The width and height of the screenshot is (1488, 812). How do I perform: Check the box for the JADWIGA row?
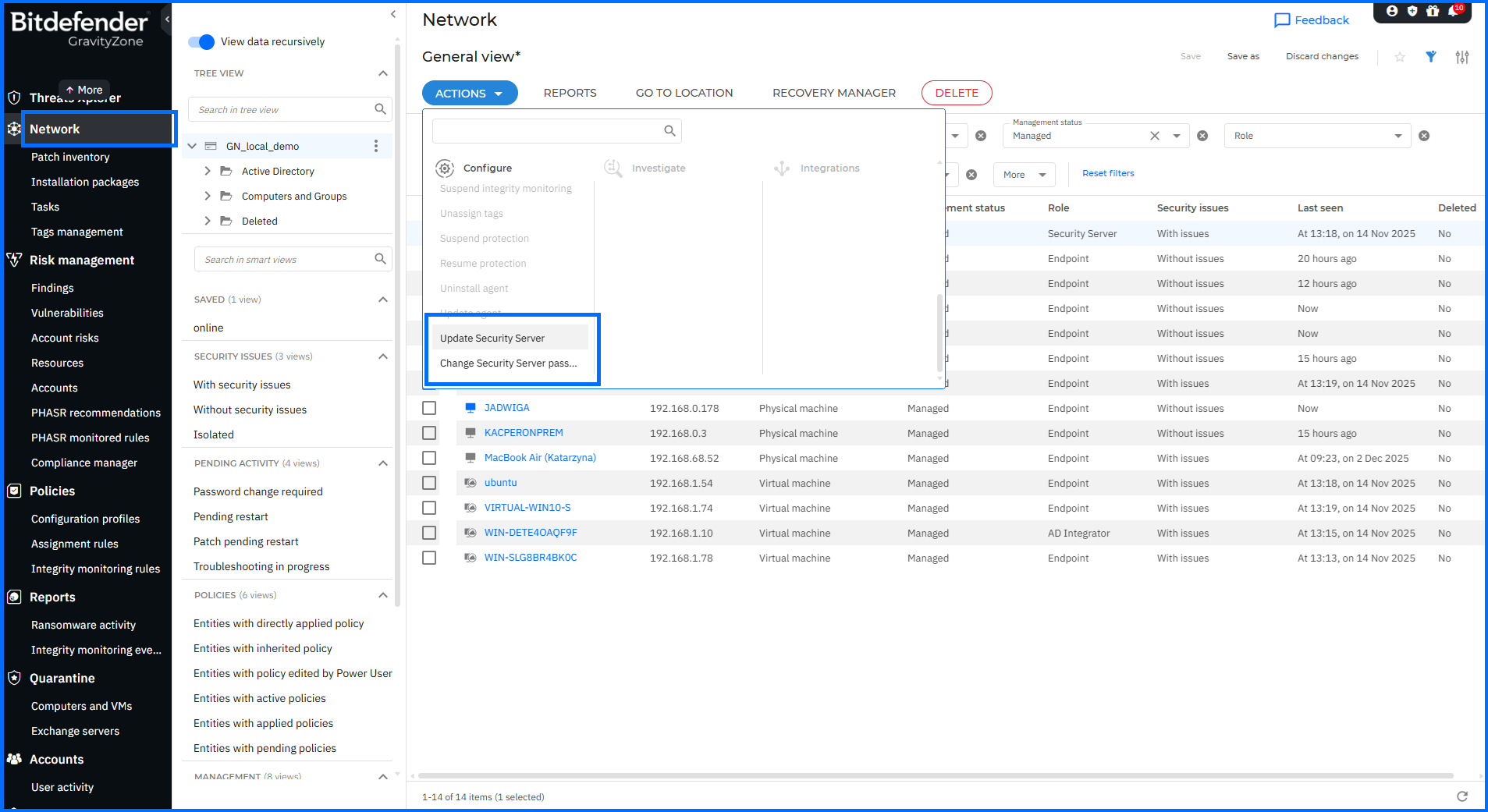pos(429,408)
